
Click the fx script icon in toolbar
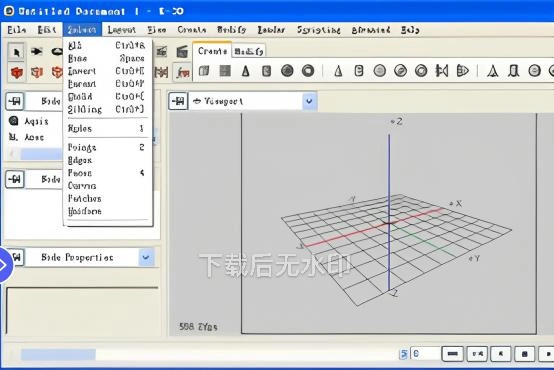tap(182, 73)
